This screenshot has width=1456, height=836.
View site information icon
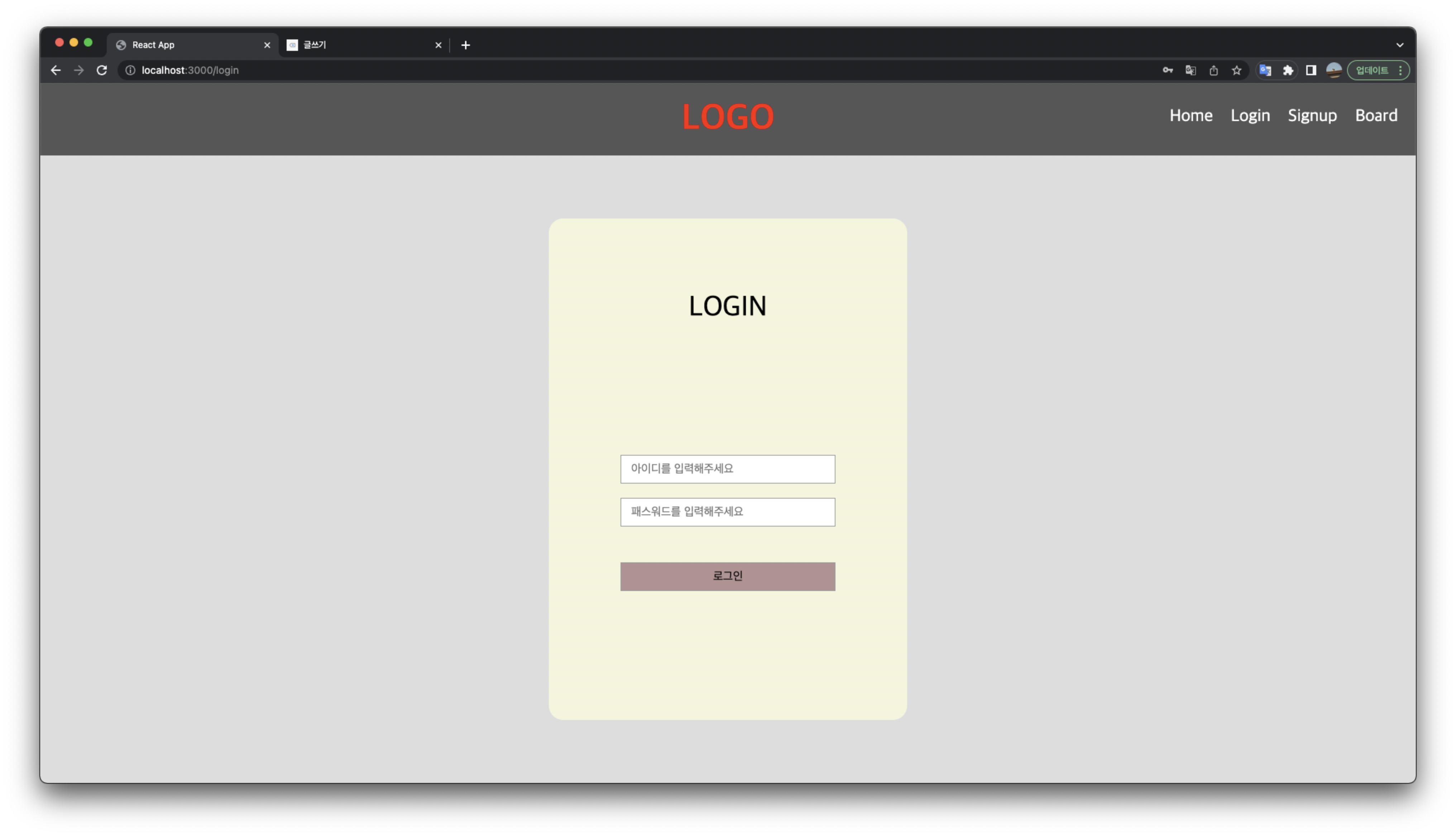click(130, 70)
